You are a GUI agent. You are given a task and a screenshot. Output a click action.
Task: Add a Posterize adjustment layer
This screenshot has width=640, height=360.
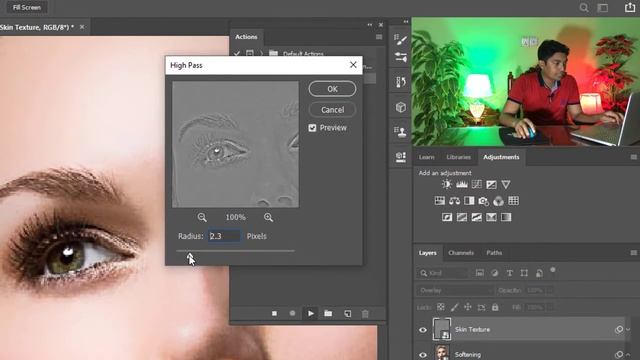(x=462, y=217)
